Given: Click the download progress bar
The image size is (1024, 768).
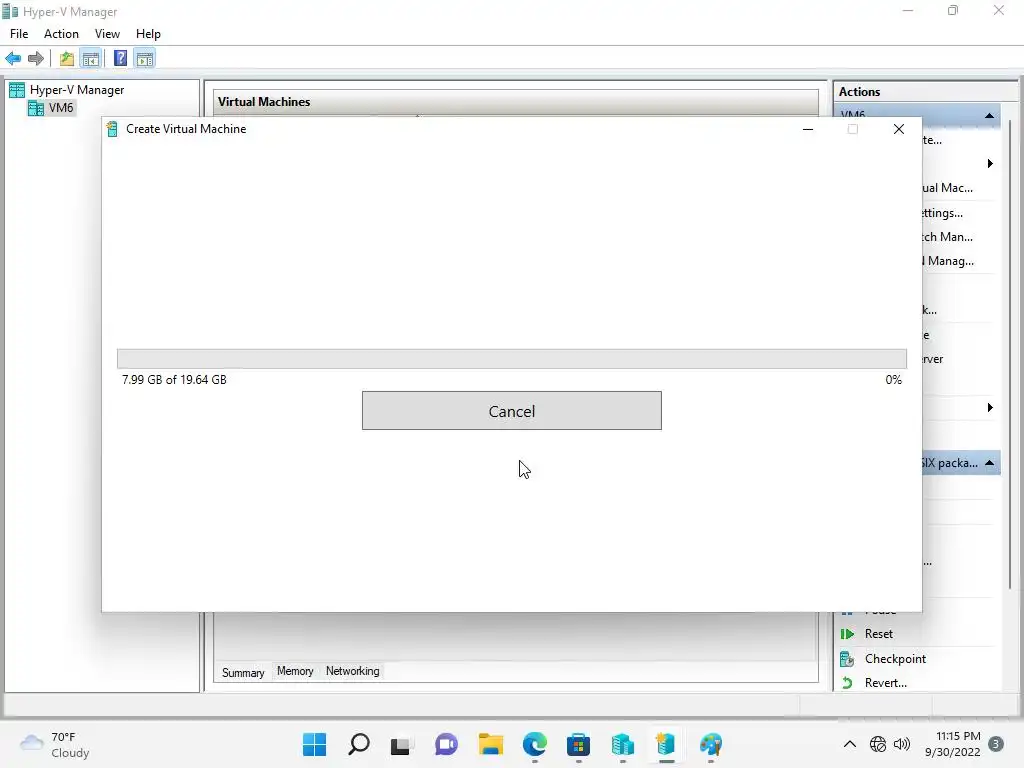Looking at the screenshot, I should pos(511,359).
